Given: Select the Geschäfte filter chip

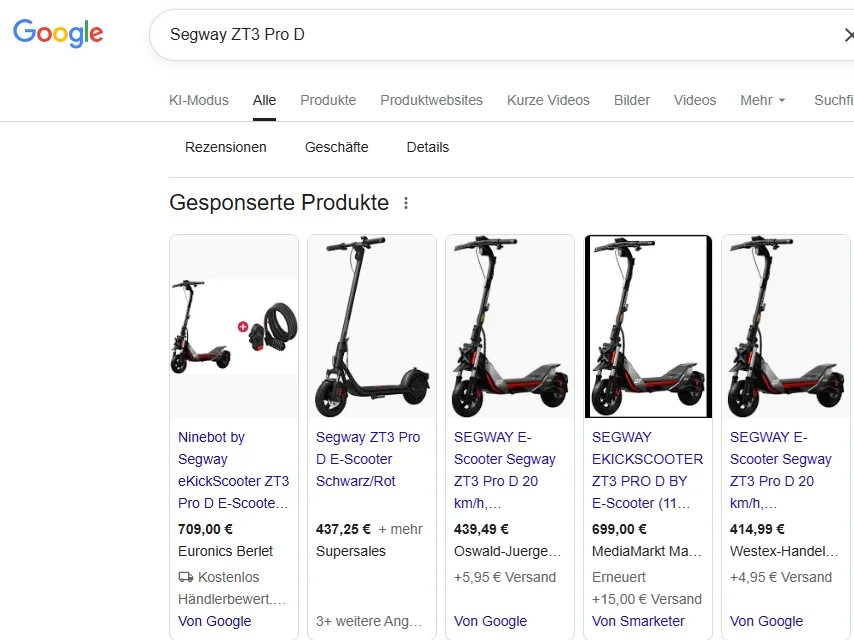Looking at the screenshot, I should coord(337,147).
